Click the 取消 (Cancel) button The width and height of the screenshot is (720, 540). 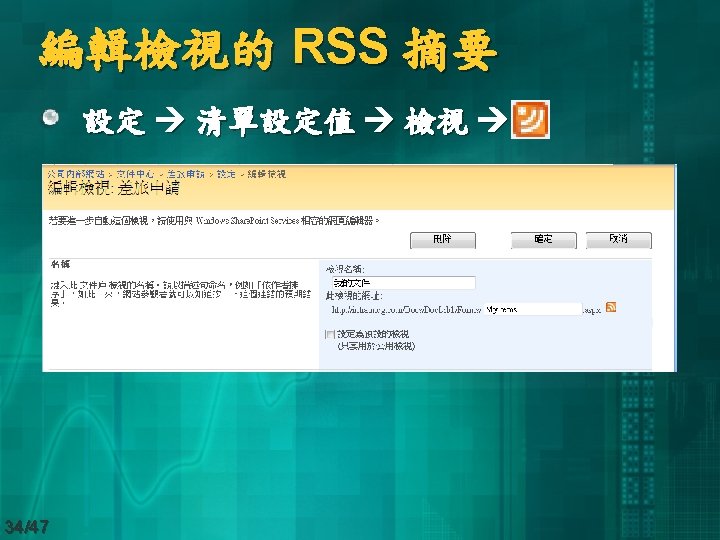[619, 240]
